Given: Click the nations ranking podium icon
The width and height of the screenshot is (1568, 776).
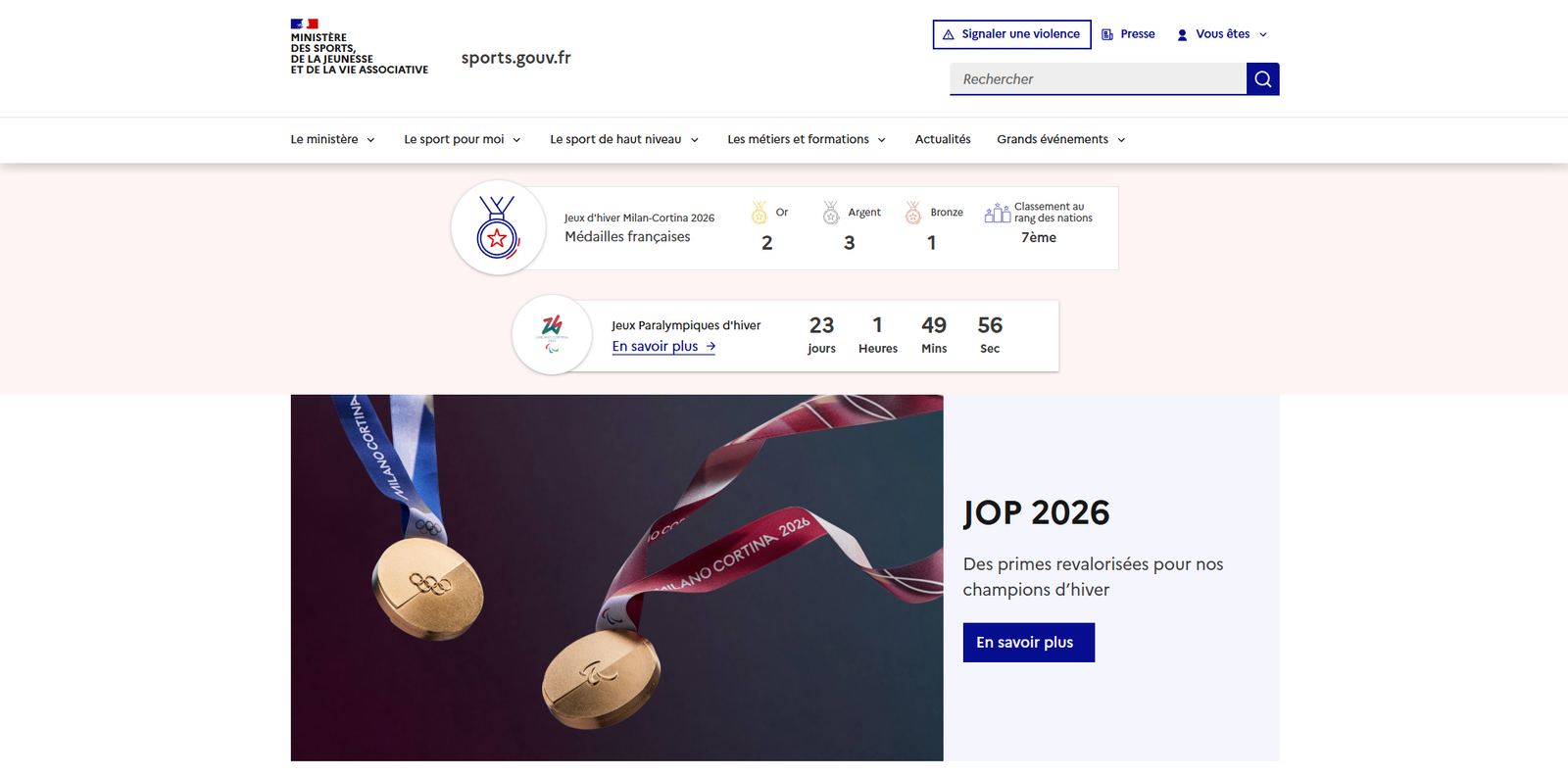Looking at the screenshot, I should pyautogui.click(x=998, y=213).
